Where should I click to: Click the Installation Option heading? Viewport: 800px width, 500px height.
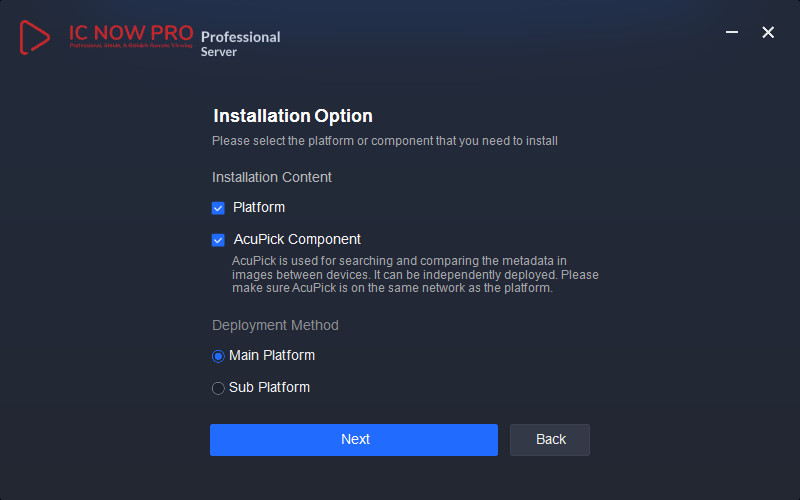293,116
